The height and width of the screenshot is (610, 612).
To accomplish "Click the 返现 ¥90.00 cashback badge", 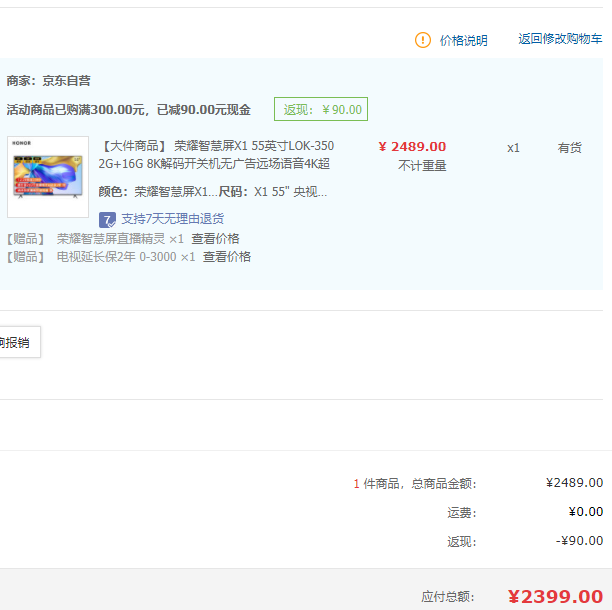I will click(x=321, y=109).
